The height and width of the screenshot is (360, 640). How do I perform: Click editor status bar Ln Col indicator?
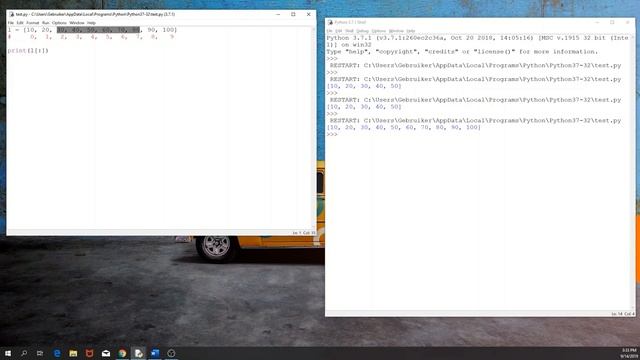tap(304, 233)
